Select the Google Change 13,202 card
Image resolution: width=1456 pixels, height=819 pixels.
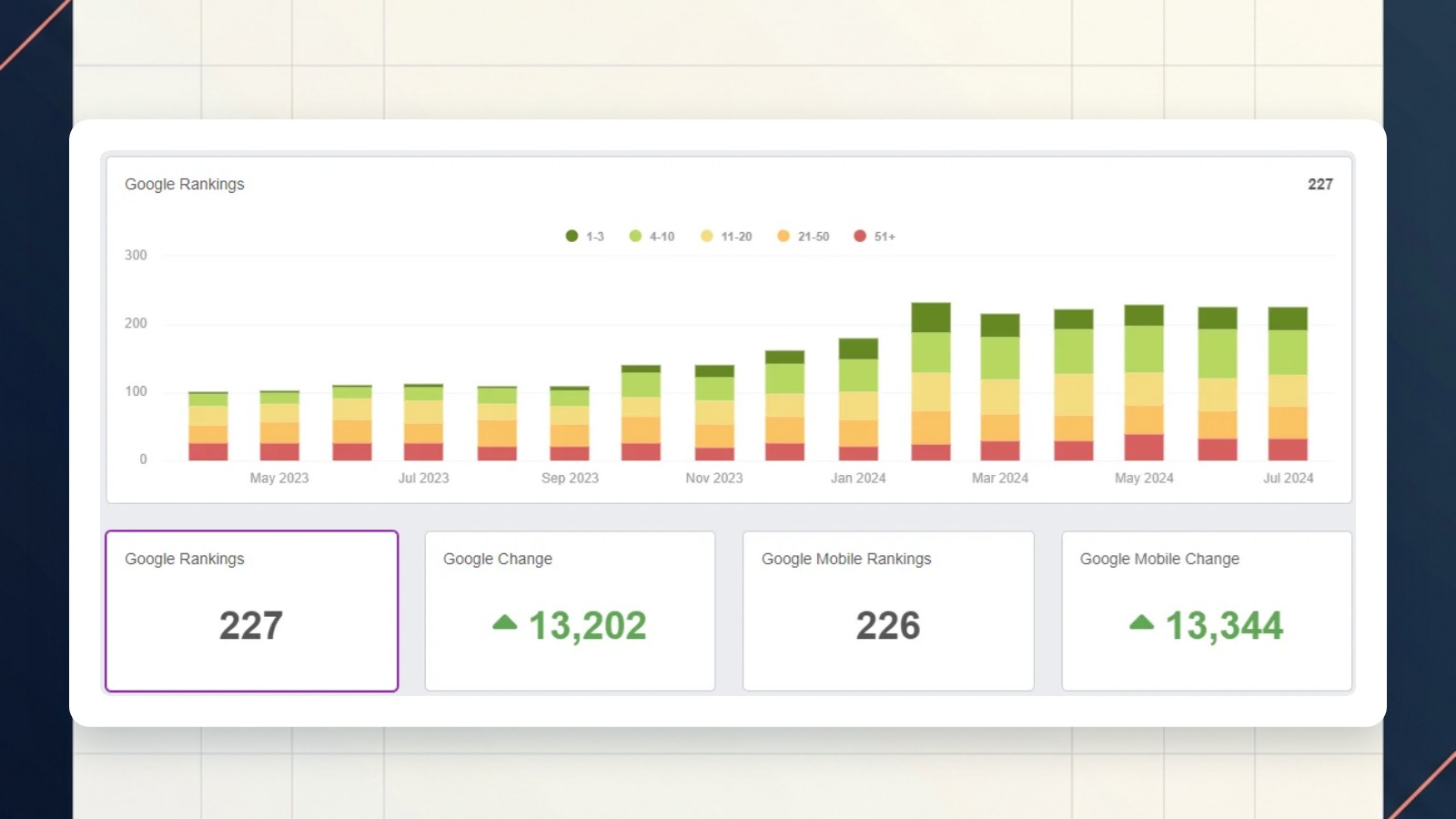(570, 611)
